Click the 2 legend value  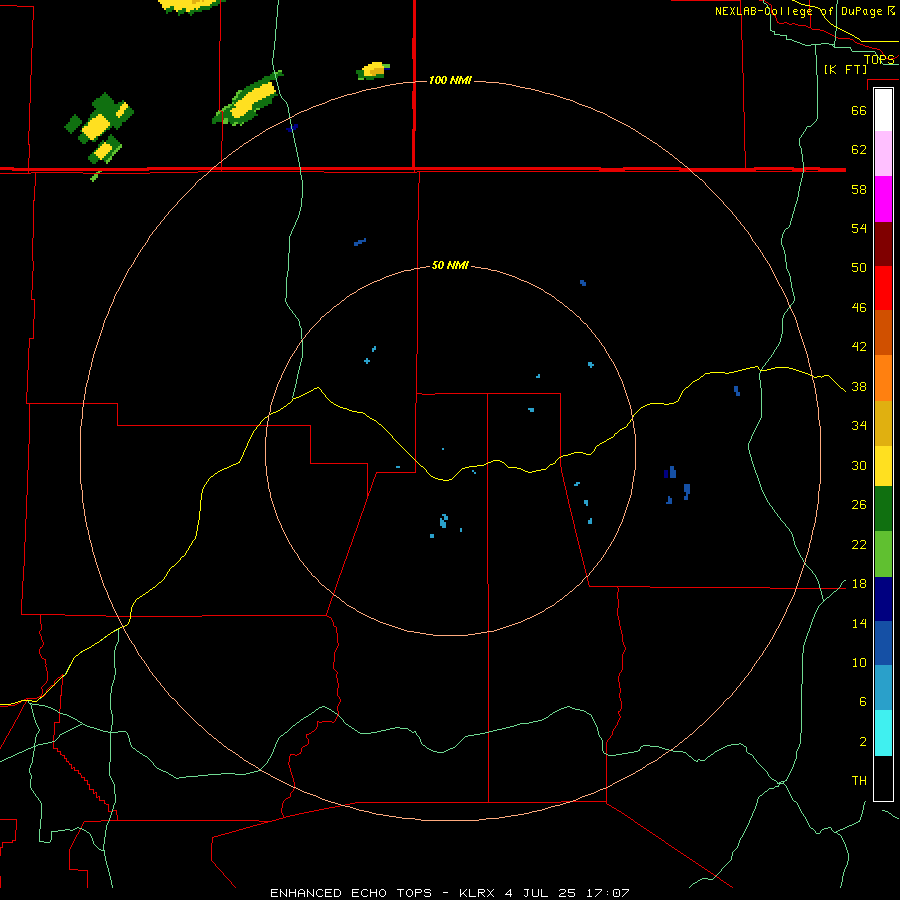pyautogui.click(x=862, y=742)
